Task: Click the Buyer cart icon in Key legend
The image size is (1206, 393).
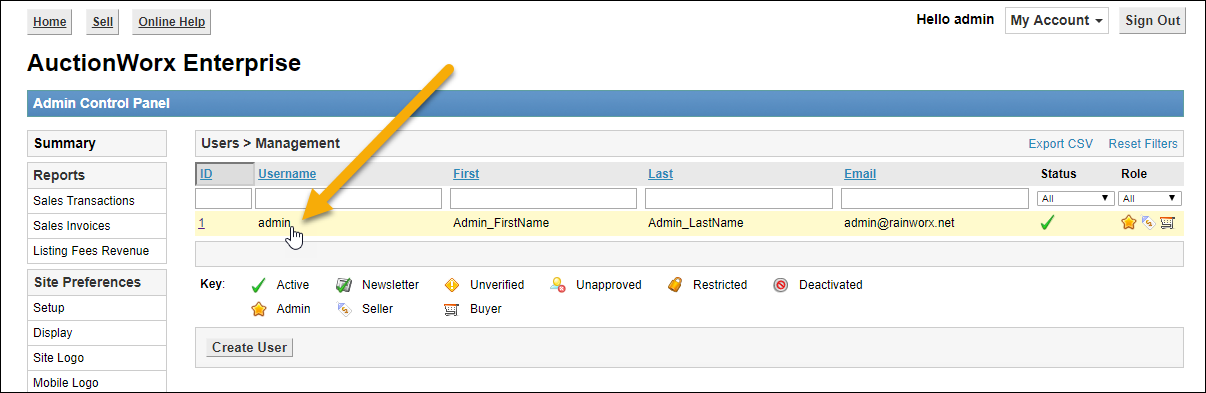Action: pos(451,309)
